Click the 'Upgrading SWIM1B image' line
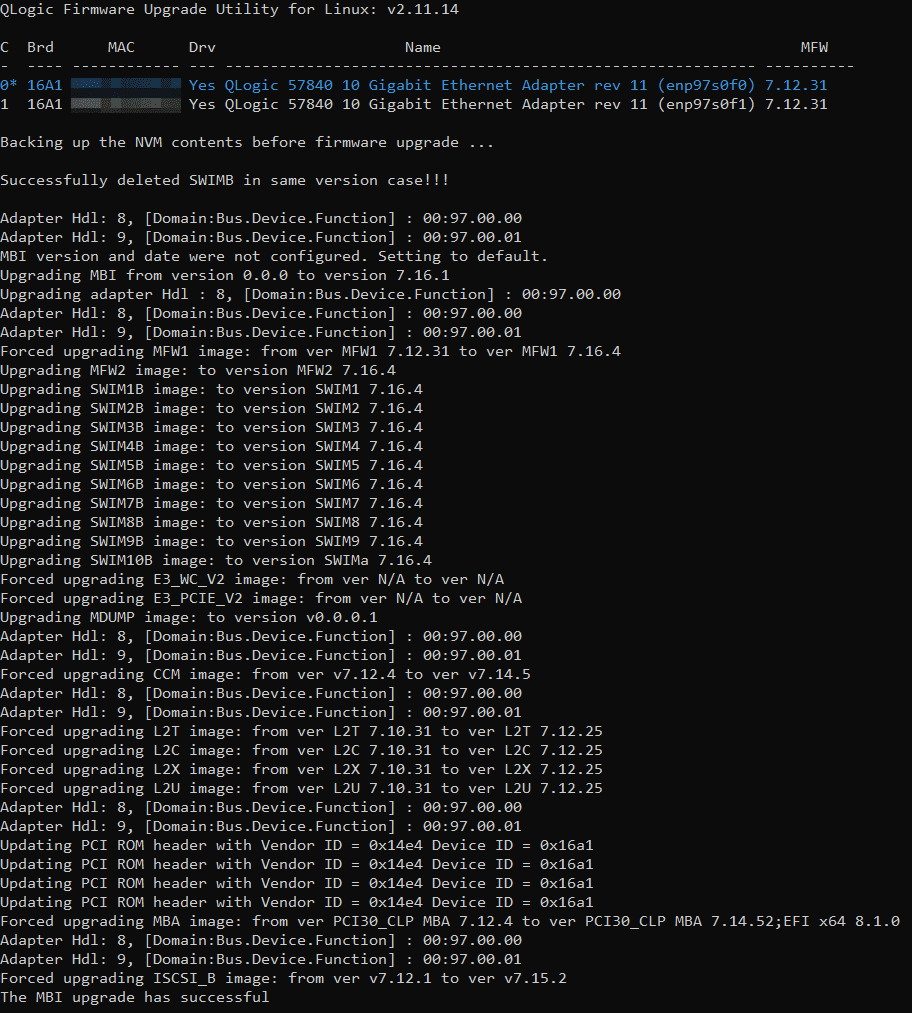The image size is (912, 1013). click(x=211, y=389)
